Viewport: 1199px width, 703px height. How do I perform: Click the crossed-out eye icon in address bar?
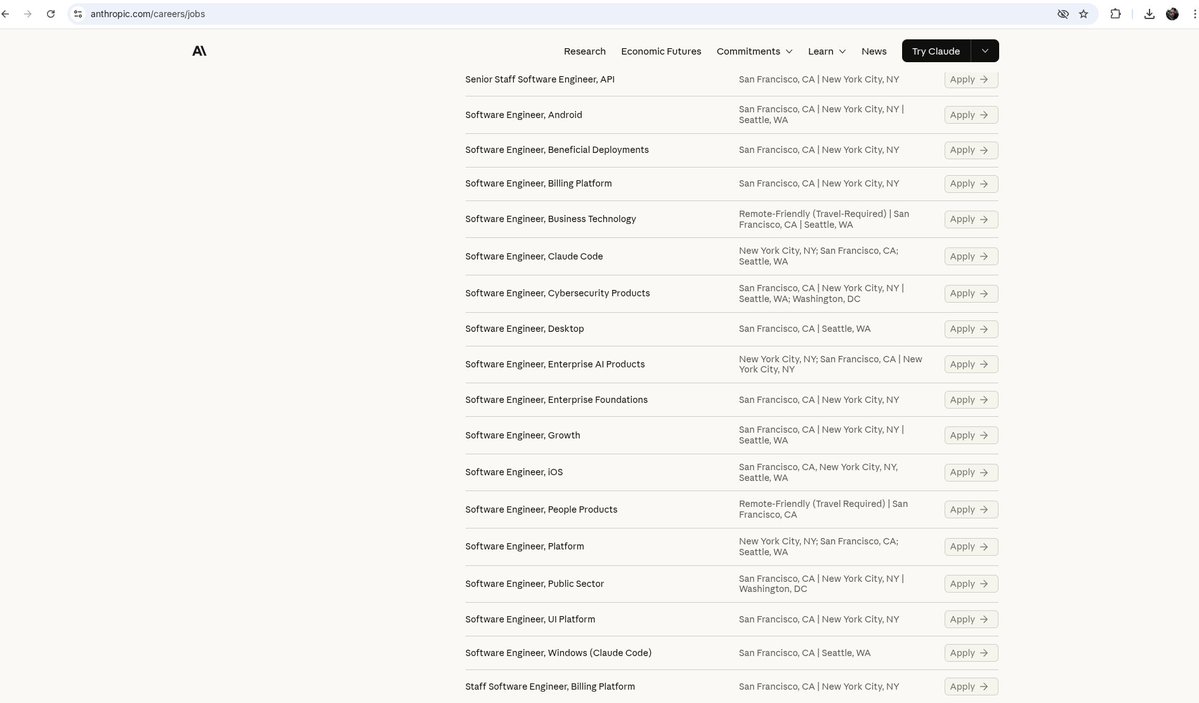click(x=1063, y=14)
